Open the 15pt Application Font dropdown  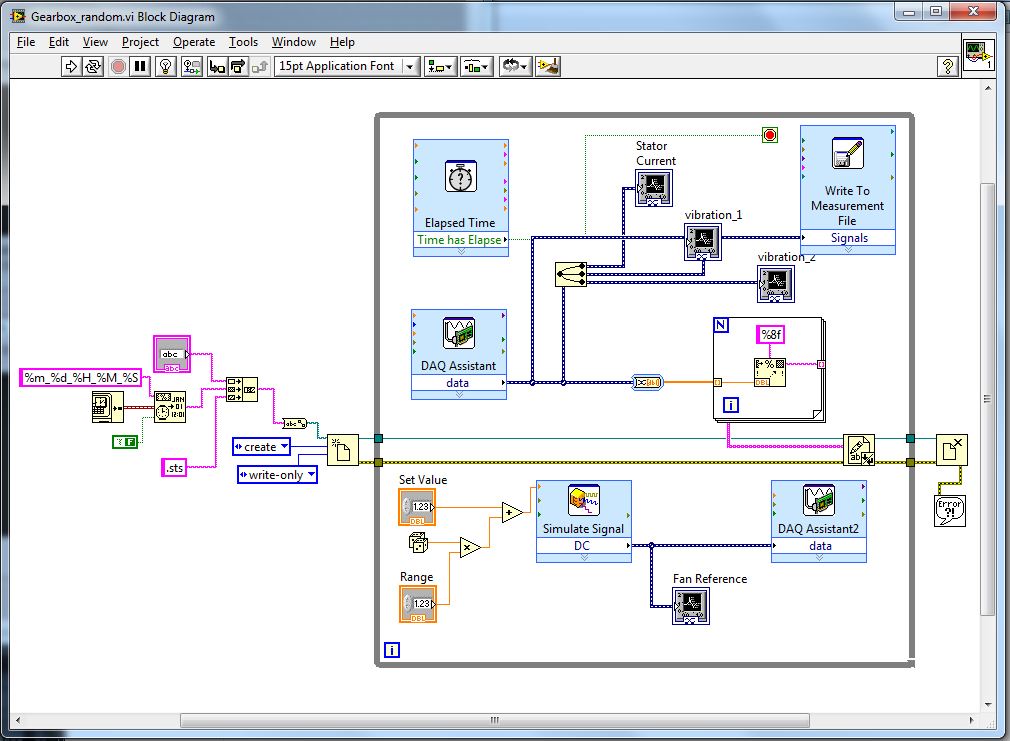(x=347, y=66)
